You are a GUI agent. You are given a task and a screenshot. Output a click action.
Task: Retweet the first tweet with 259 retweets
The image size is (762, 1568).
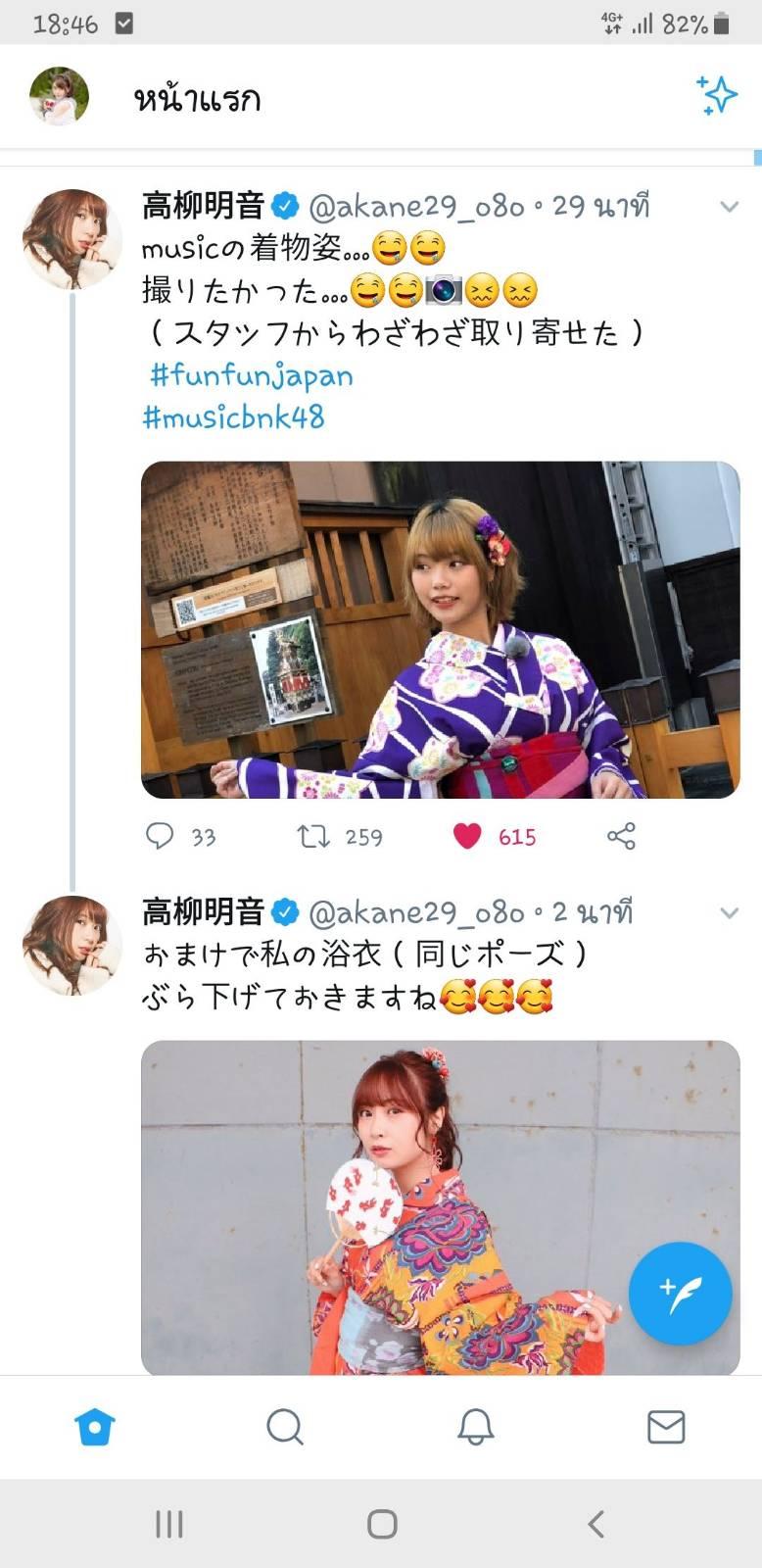click(x=312, y=836)
